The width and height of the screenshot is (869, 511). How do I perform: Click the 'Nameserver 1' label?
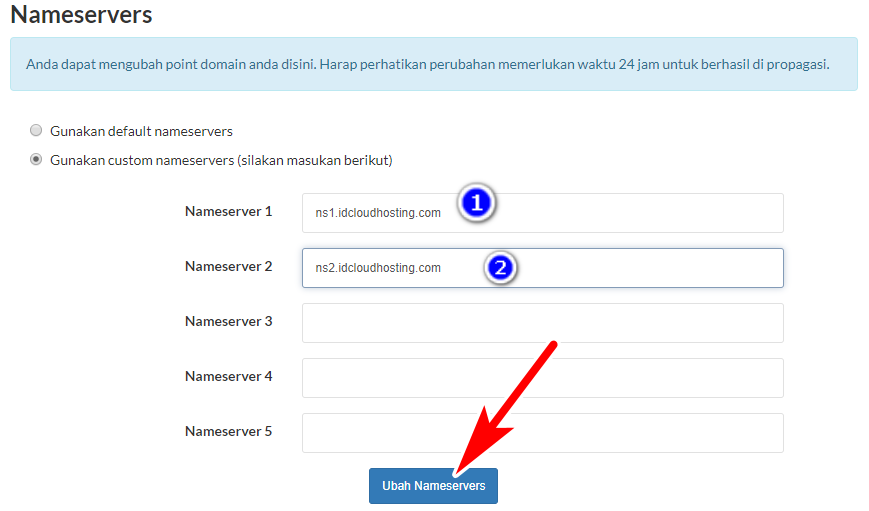pyautogui.click(x=228, y=211)
